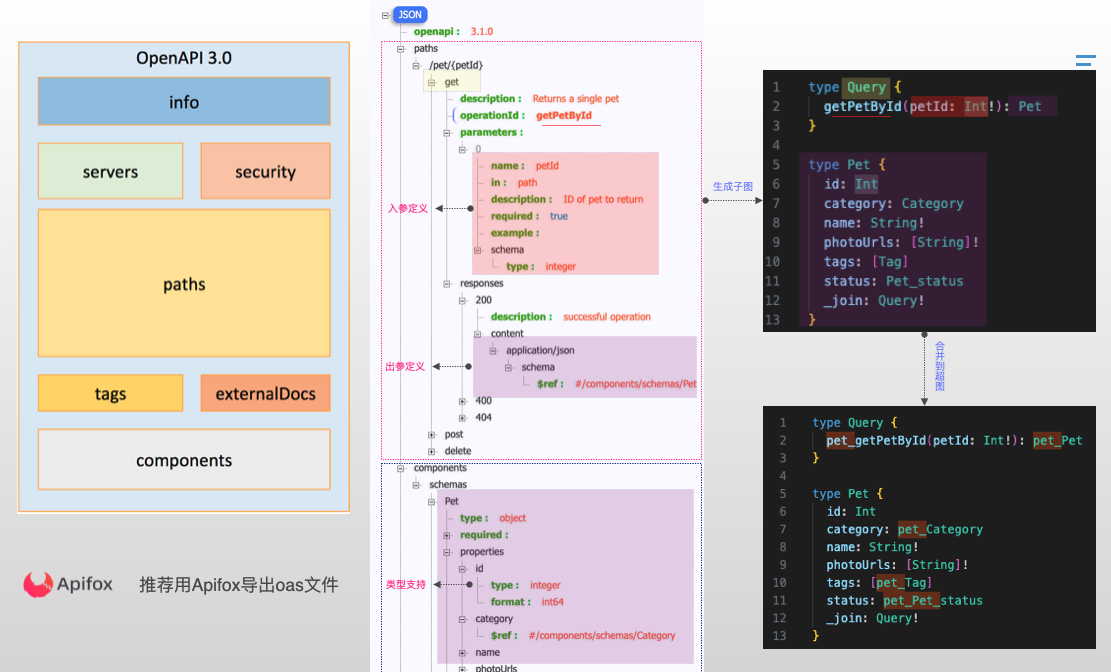Click the expand icon next to delete

click(432, 451)
